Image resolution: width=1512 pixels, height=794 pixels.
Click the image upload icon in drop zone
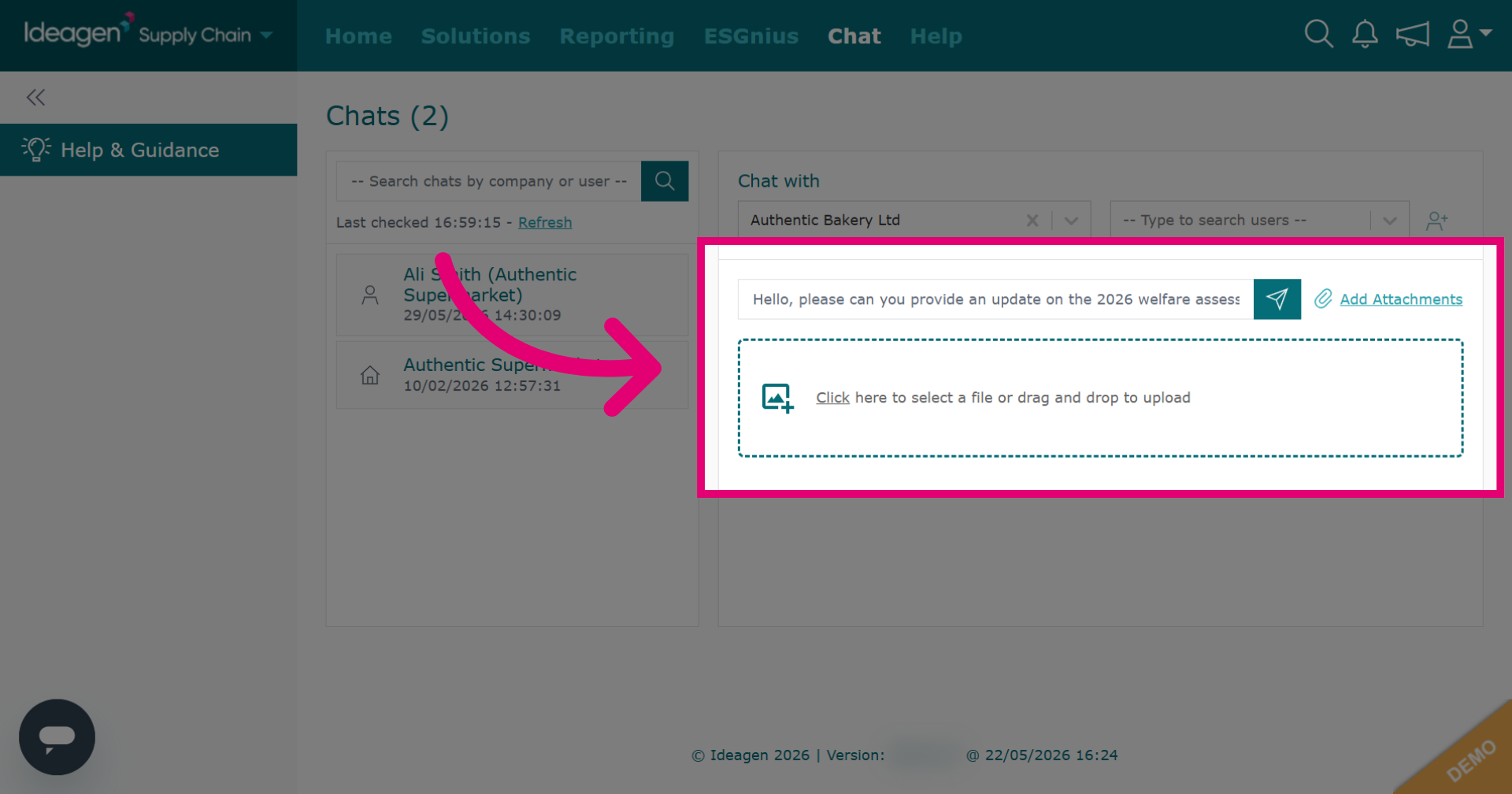[x=777, y=398]
